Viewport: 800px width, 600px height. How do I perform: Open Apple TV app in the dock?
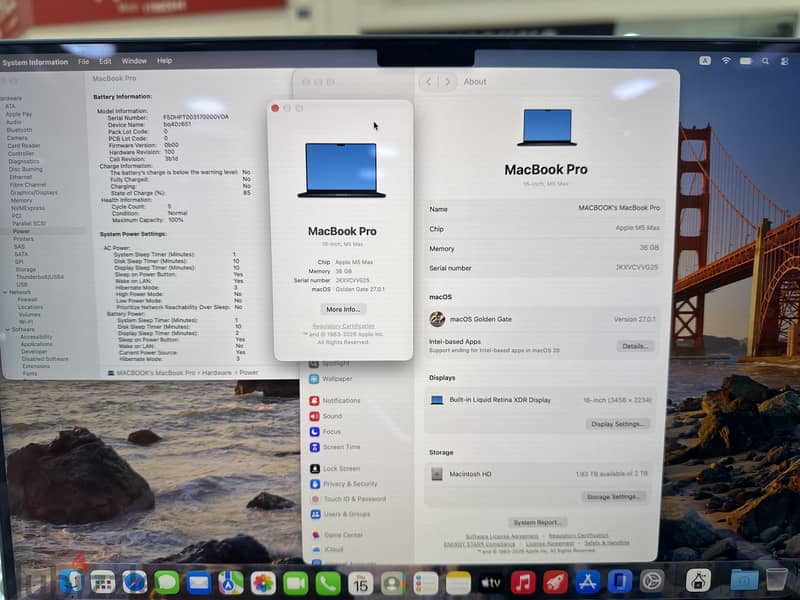coord(491,582)
